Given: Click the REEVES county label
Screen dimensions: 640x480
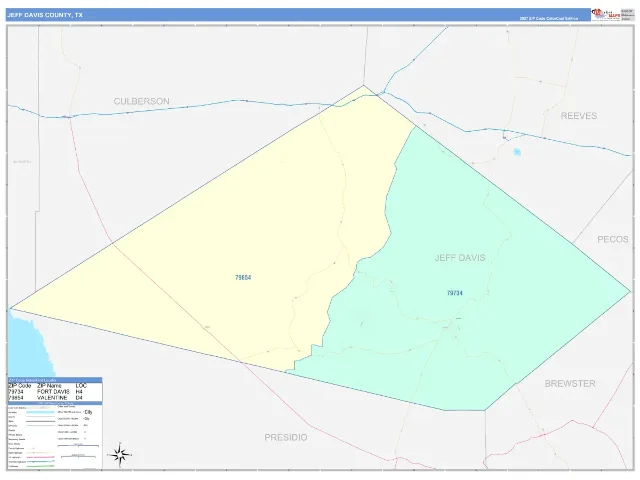Looking at the screenshot, I should tap(579, 116).
